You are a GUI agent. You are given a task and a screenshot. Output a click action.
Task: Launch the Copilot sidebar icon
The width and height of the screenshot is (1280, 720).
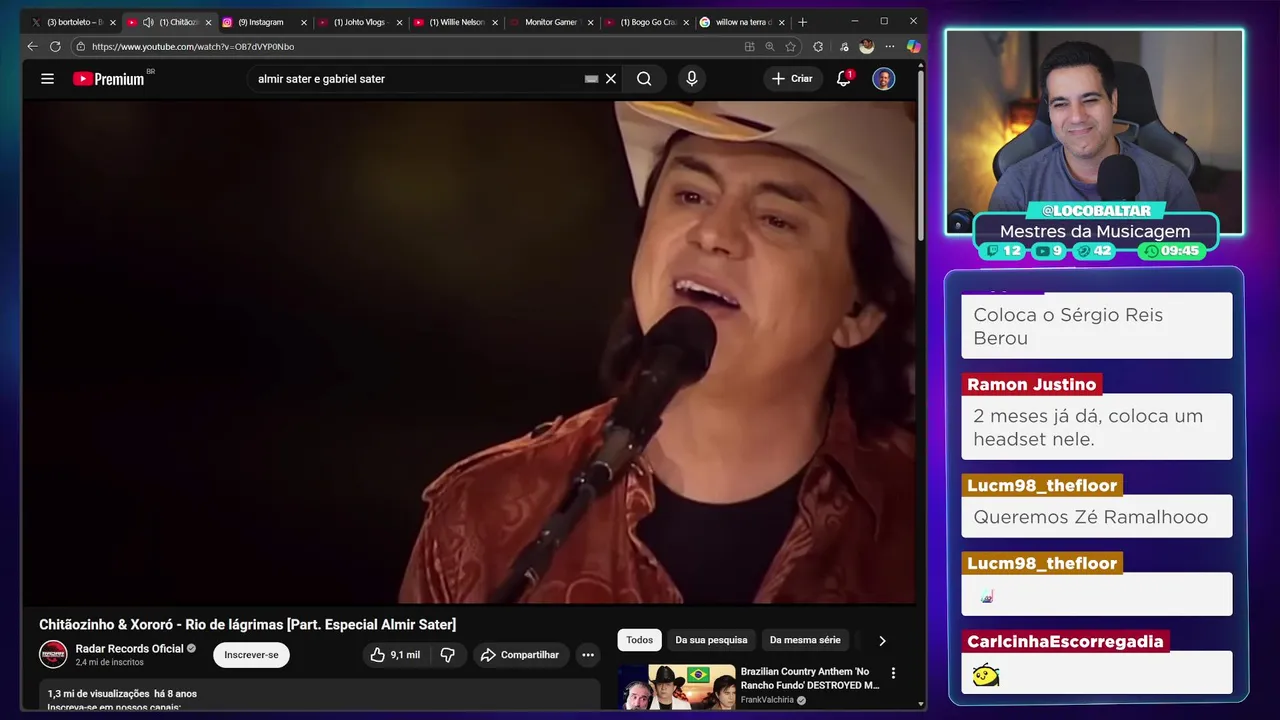(x=913, y=46)
